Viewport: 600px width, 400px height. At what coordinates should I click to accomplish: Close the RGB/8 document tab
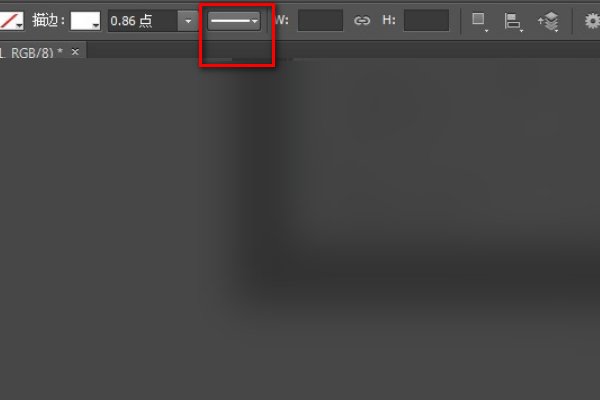75,52
